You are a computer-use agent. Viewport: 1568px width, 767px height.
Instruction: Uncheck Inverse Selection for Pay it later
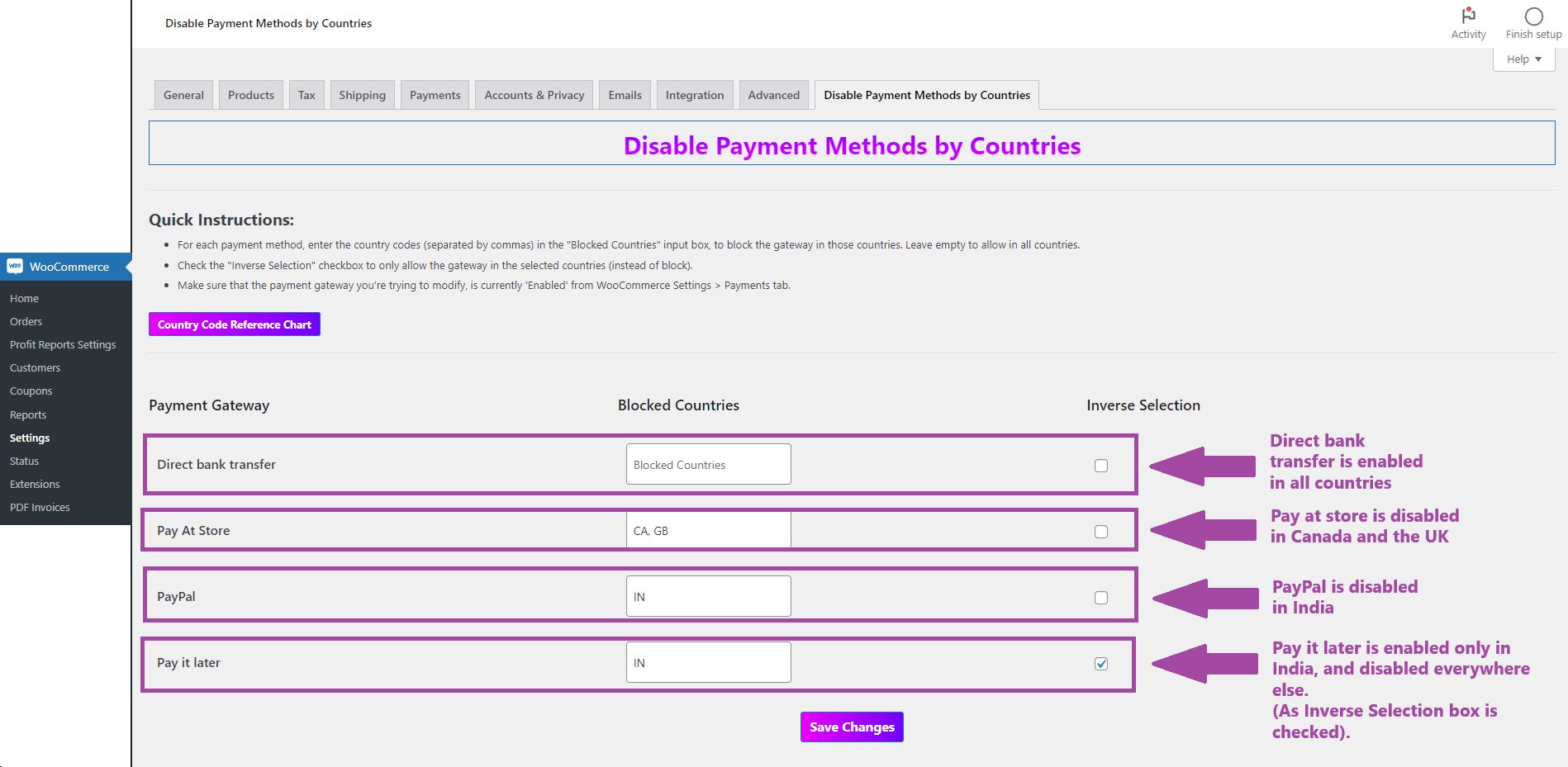pos(1101,664)
